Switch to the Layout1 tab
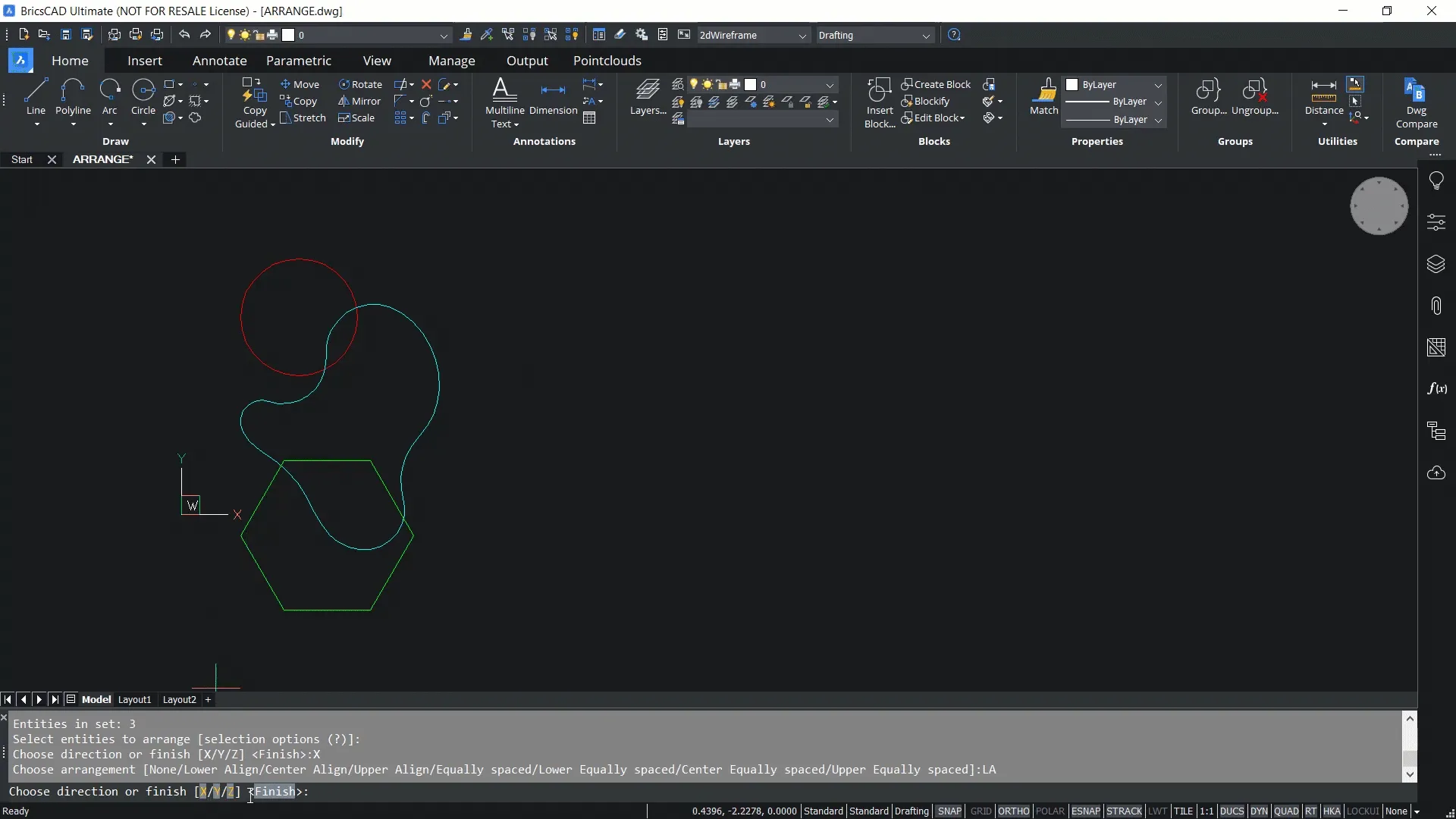This screenshot has width=1456, height=819. pos(134,699)
